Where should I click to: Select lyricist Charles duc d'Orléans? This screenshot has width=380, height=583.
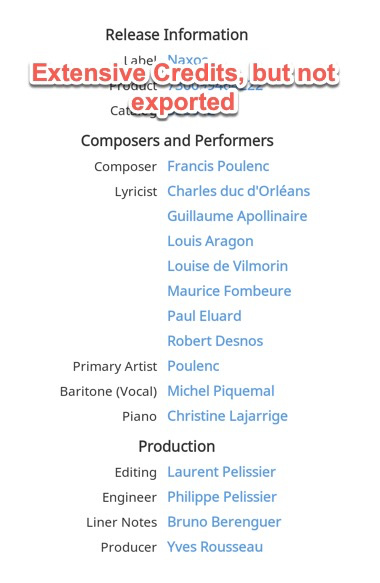[238, 191]
